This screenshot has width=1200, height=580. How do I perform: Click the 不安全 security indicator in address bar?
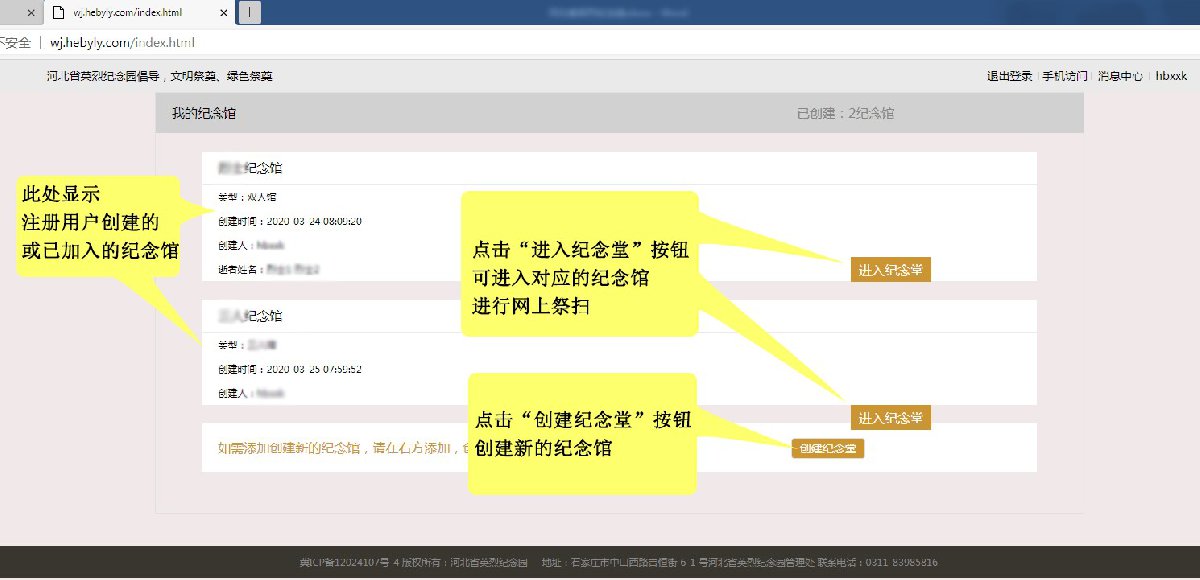click(14, 43)
